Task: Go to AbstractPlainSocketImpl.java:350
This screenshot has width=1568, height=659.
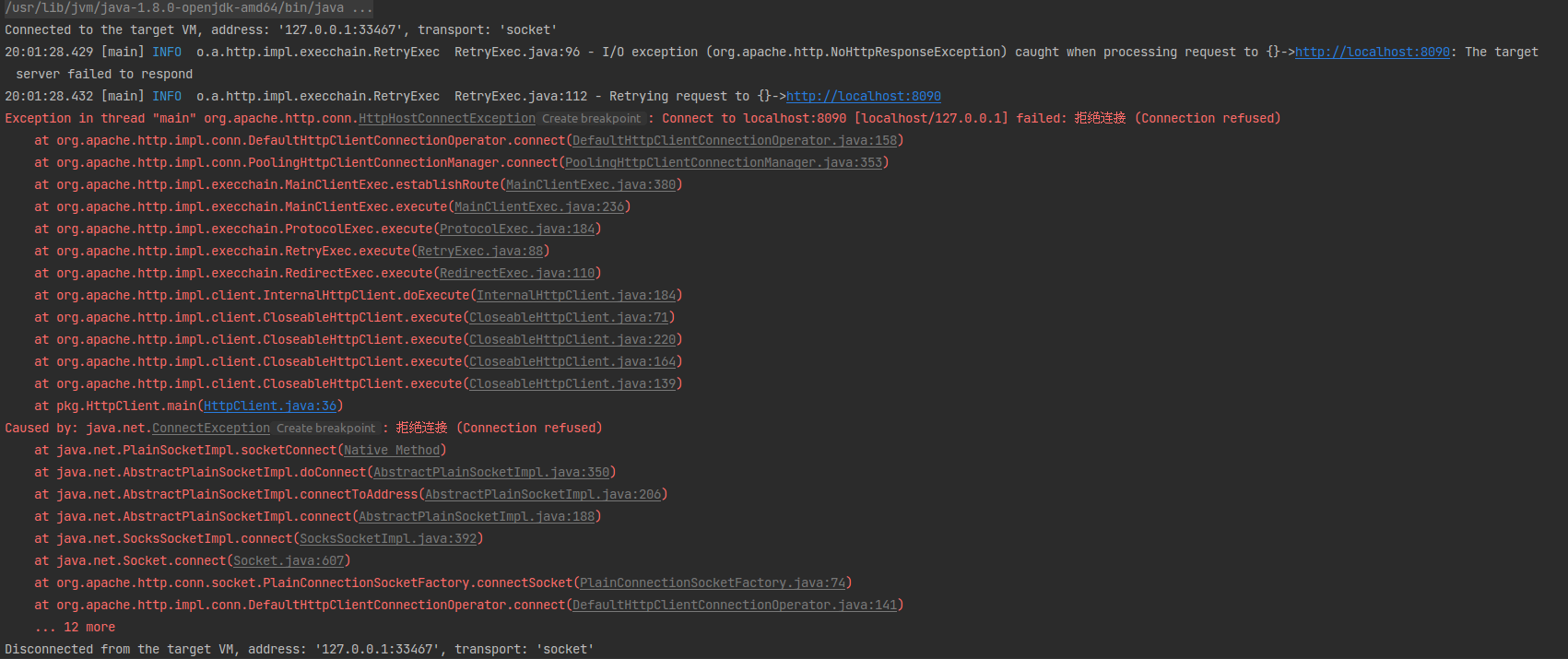Action: [x=491, y=472]
